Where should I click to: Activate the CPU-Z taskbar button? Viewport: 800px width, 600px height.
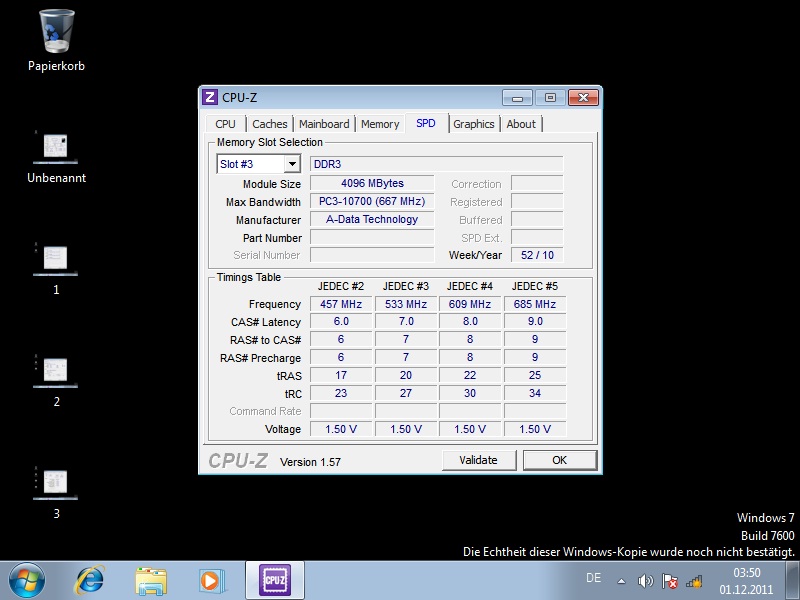coord(275,580)
